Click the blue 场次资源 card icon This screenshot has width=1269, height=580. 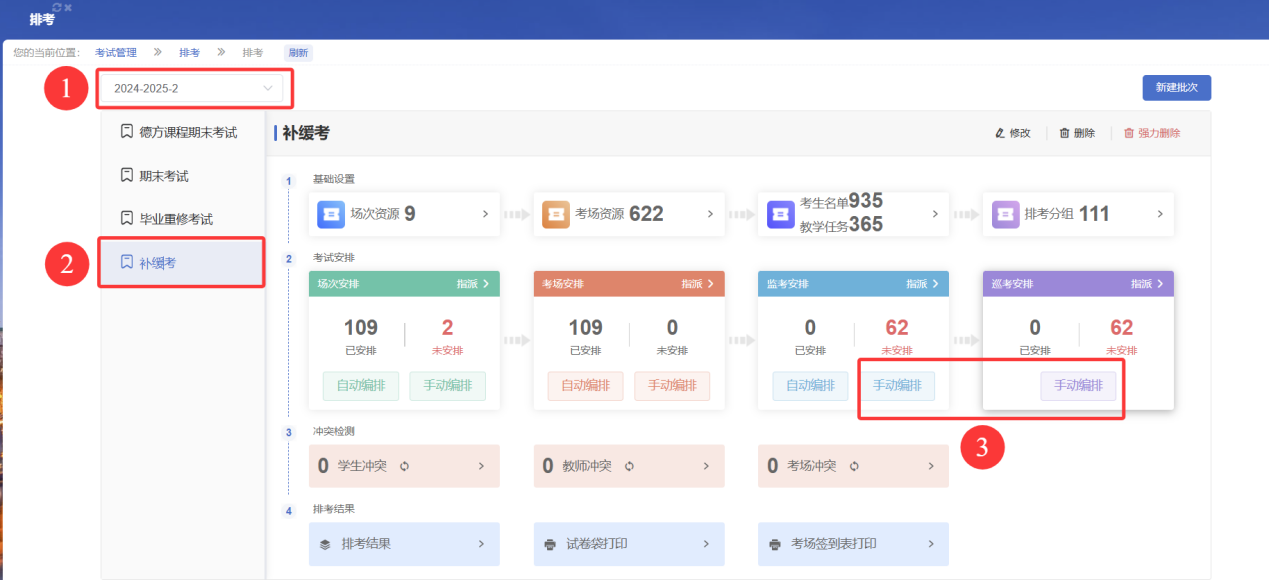tap(331, 214)
